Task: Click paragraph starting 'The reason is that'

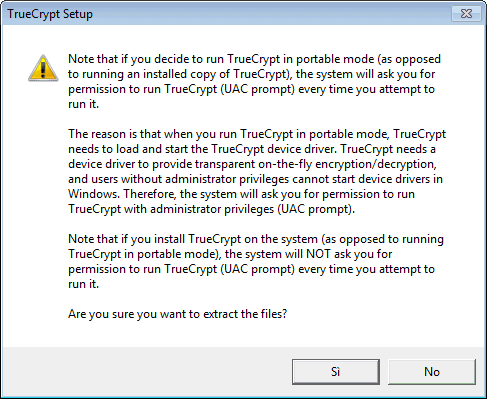Action: (x=257, y=171)
